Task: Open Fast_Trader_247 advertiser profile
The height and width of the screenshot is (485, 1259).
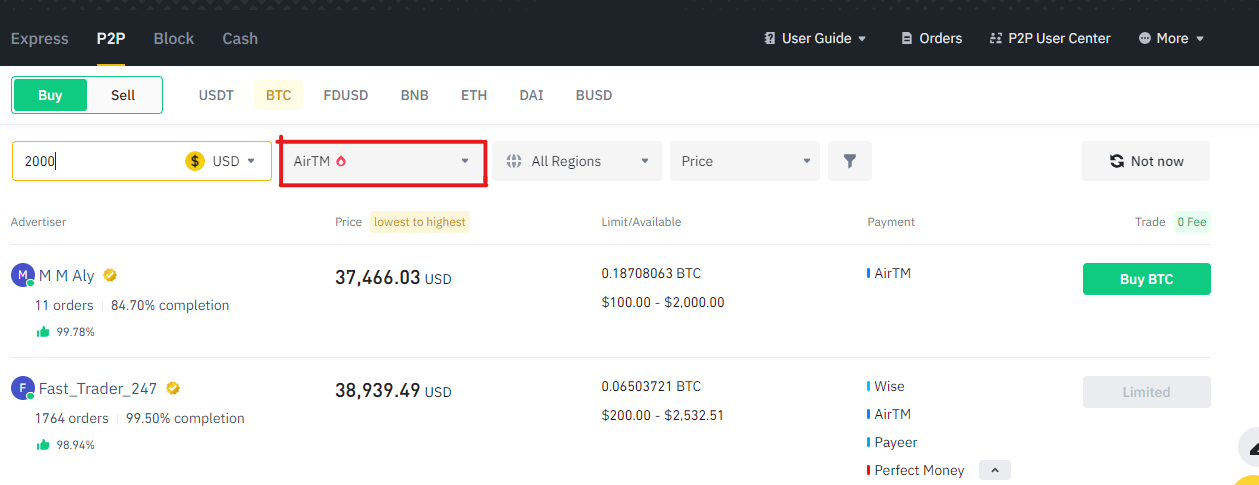Action: [x=98, y=389]
